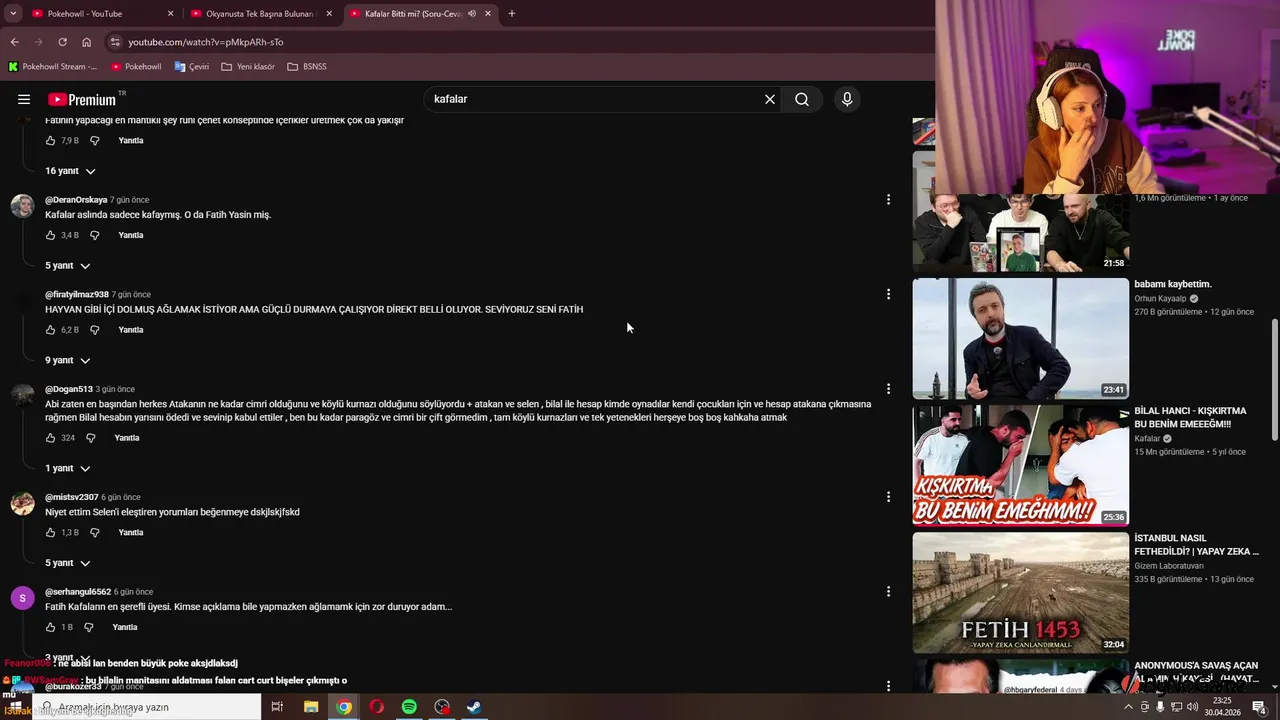Open new browser tab
1280x720 pixels.
pyautogui.click(x=512, y=13)
